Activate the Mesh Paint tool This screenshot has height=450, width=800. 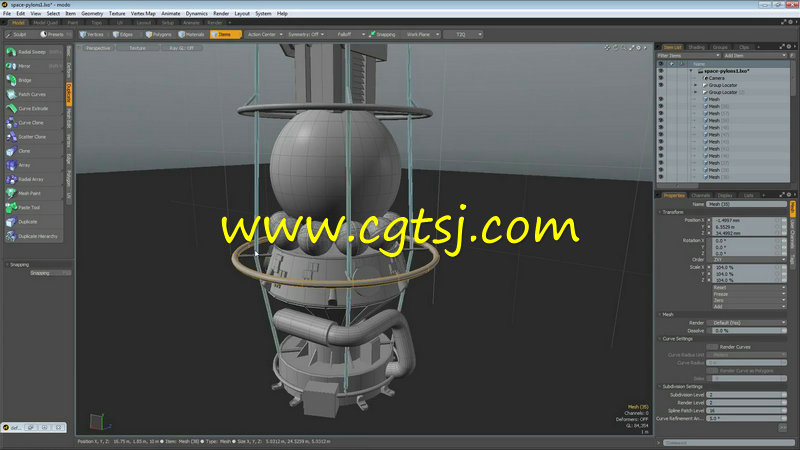click(34, 193)
